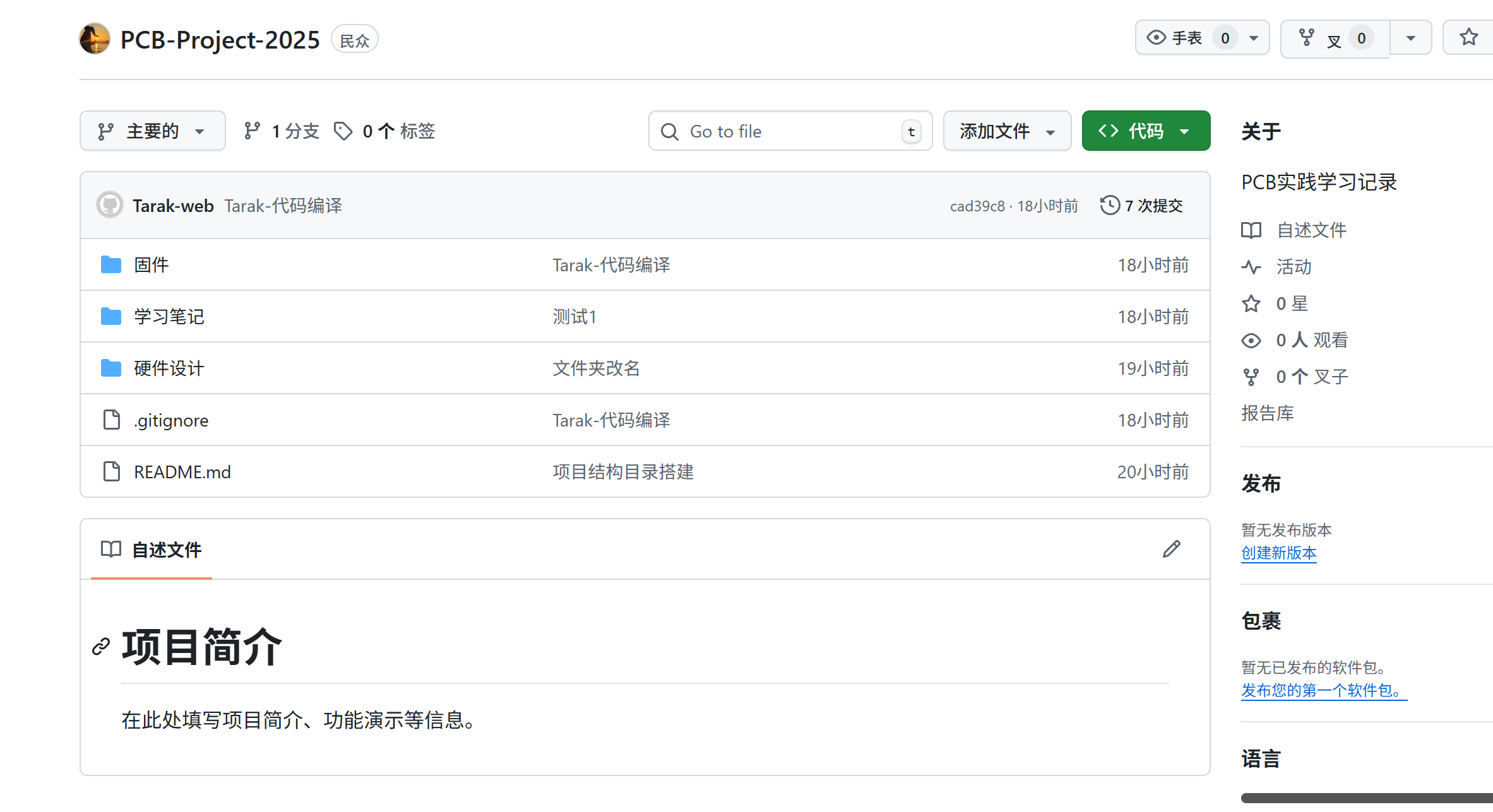Click the pencil icon to edit README

[1171, 549]
